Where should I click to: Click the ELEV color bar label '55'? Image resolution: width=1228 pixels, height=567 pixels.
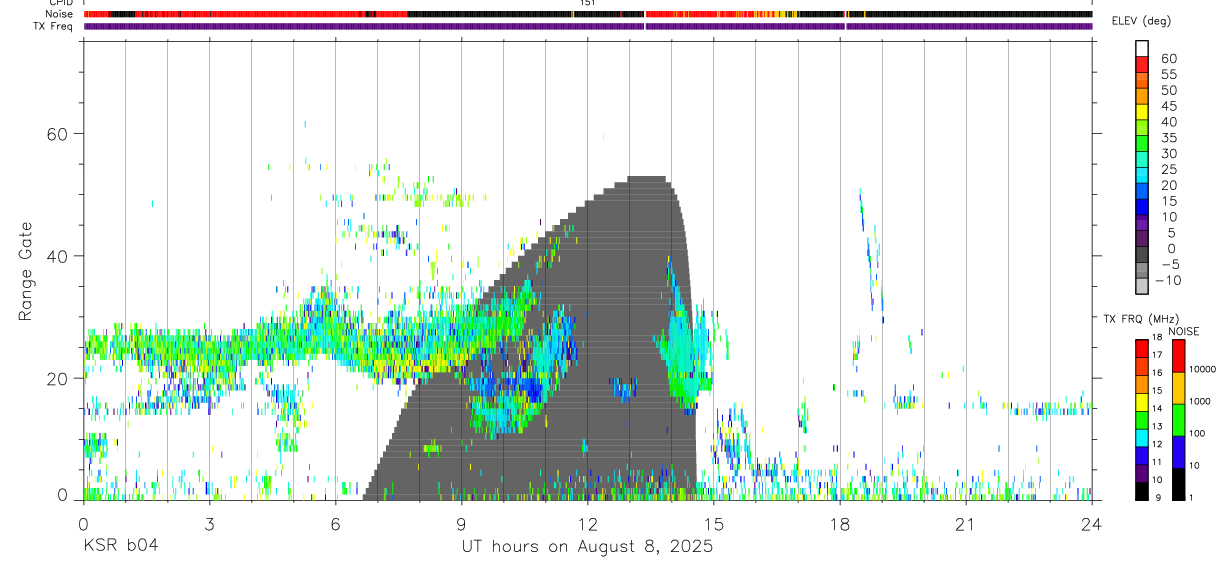[x=1168, y=75]
